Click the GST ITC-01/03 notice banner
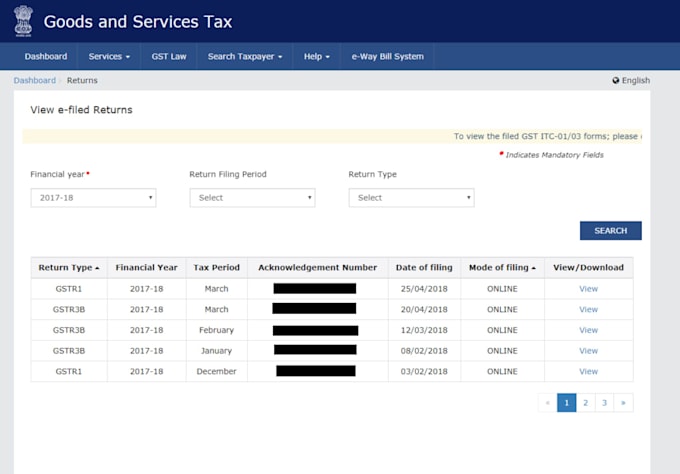This screenshot has height=474, width=680. [x=332, y=136]
